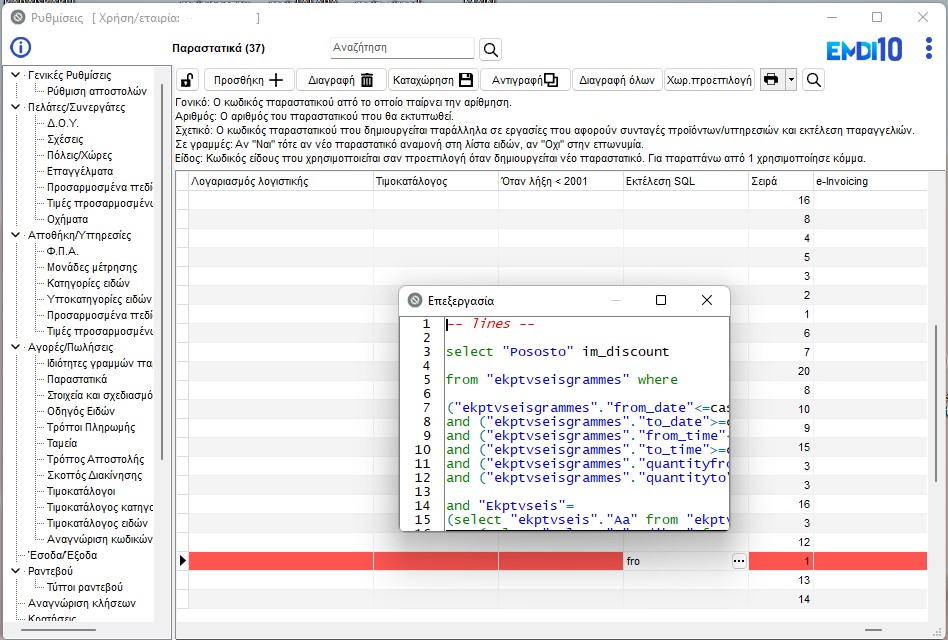948x640 pixels.
Task: Select Δ.Ο.Υ. in the settings tree
Action: coord(63,123)
